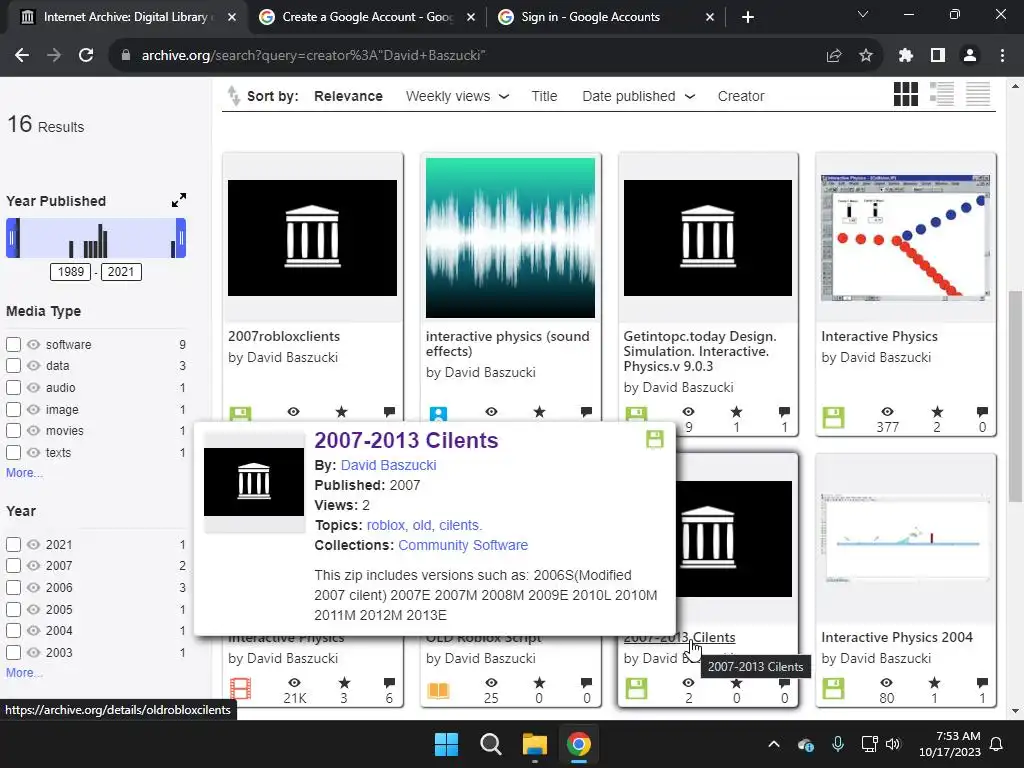Image resolution: width=1024 pixels, height=768 pixels.
Task: Open File Explorer from taskbar
Action: pyautogui.click(x=534, y=744)
